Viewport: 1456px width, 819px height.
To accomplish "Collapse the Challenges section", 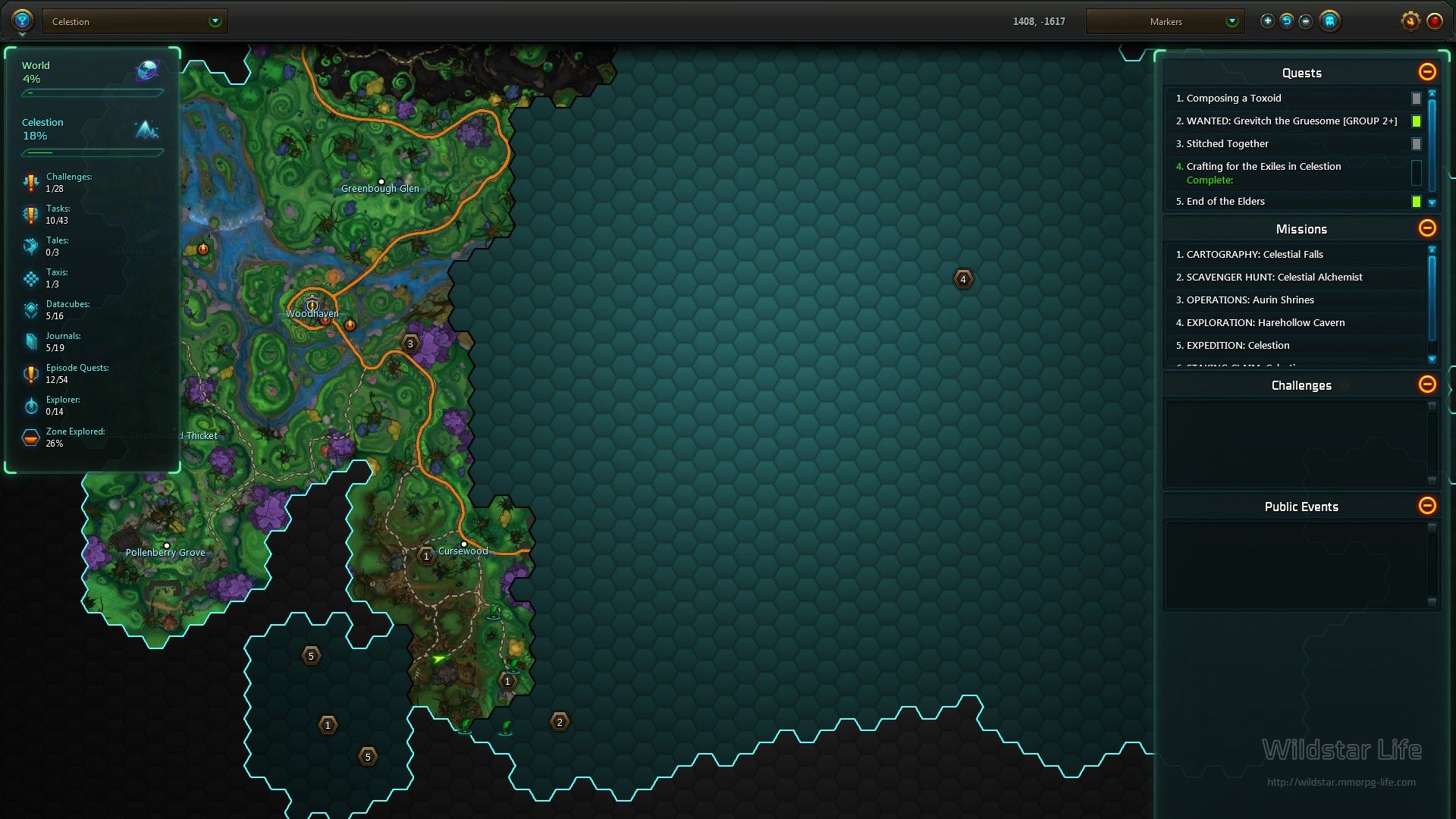I will (1426, 384).
